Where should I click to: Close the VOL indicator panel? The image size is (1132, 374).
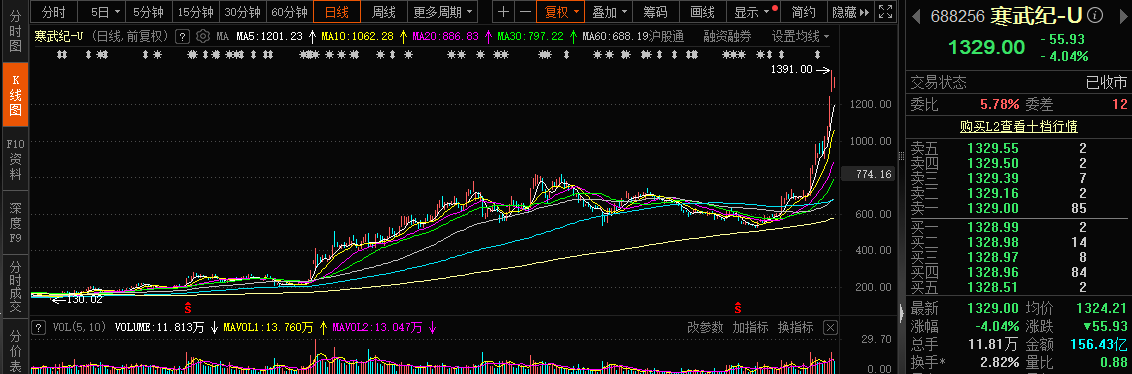pos(830,328)
